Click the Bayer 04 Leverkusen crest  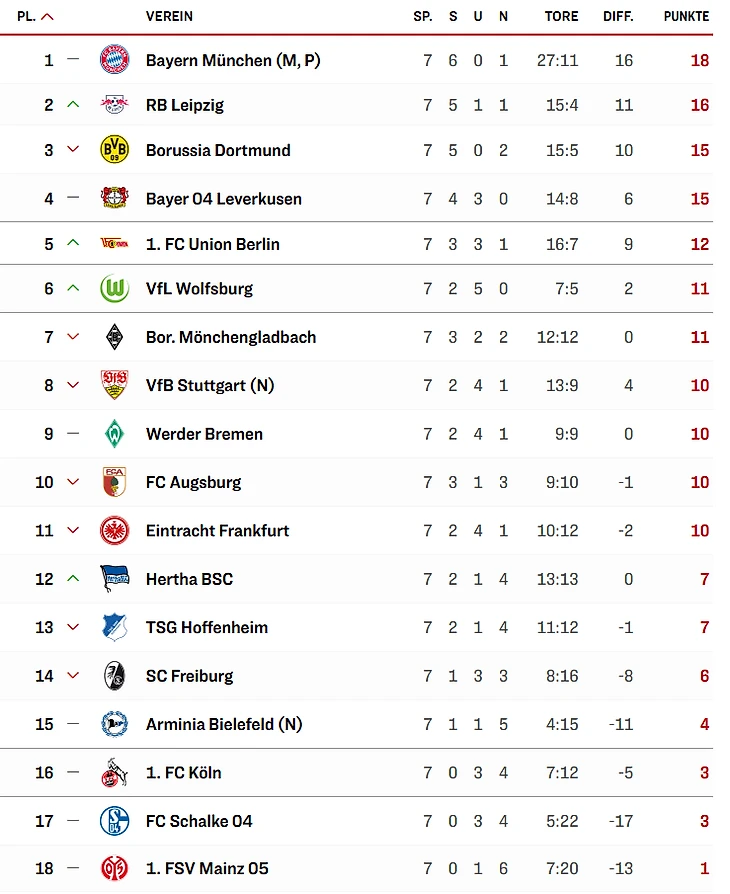tap(114, 198)
